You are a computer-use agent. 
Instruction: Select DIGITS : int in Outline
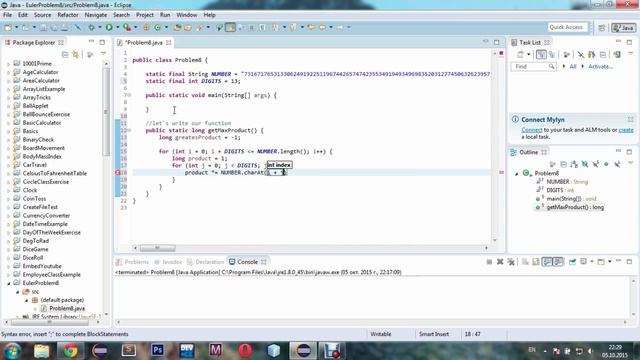(x=560, y=190)
